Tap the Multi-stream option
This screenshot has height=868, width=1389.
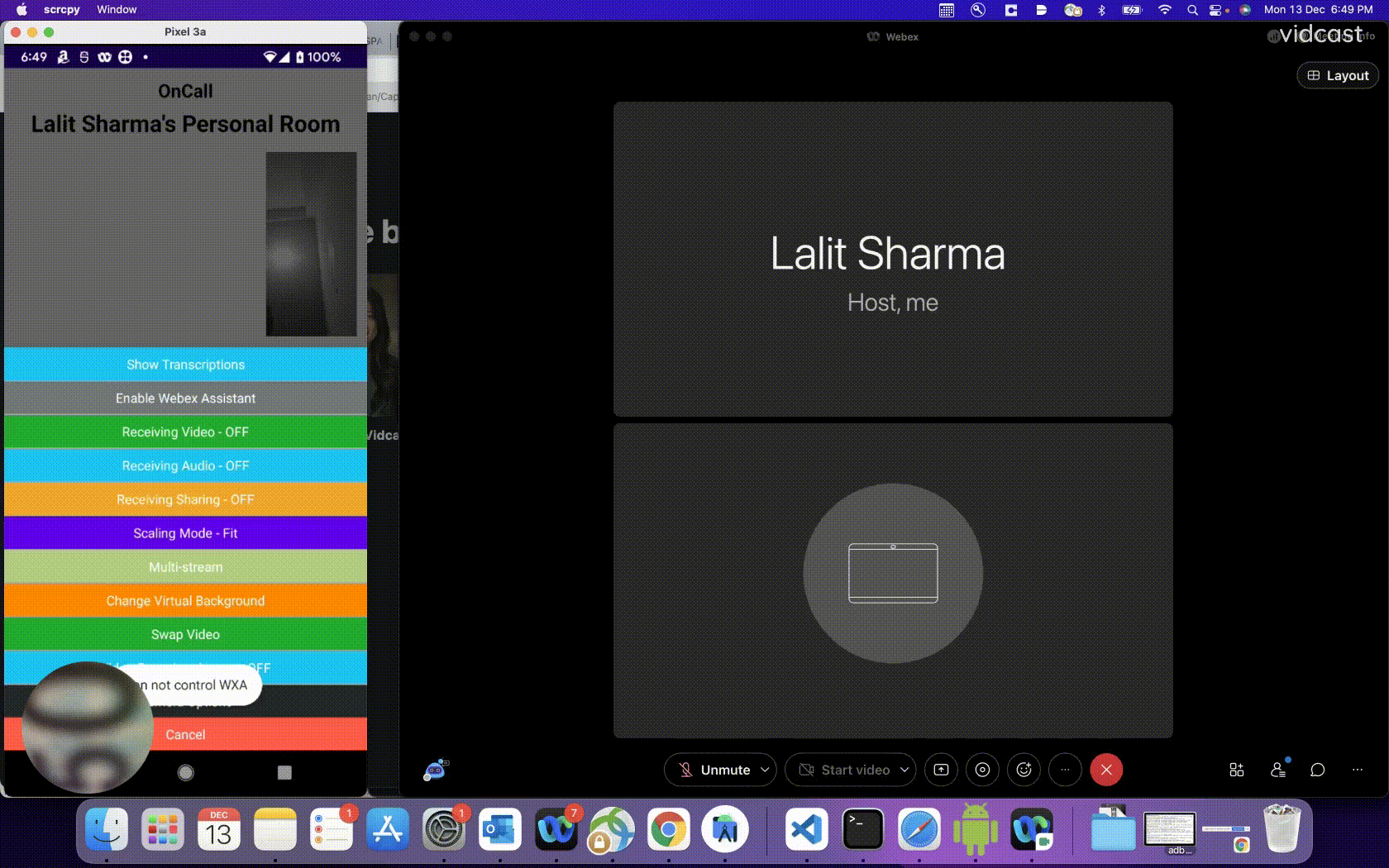(x=185, y=567)
